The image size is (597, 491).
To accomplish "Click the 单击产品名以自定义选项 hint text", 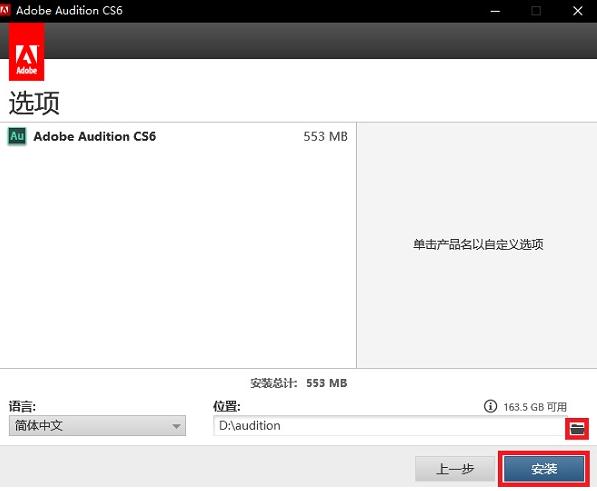I will 478,244.
